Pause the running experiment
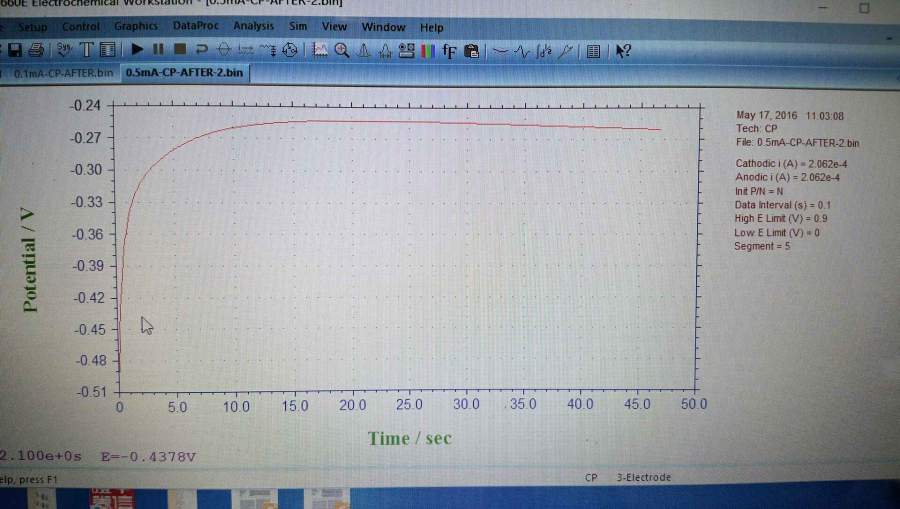This screenshot has height=509, width=900. click(158, 50)
